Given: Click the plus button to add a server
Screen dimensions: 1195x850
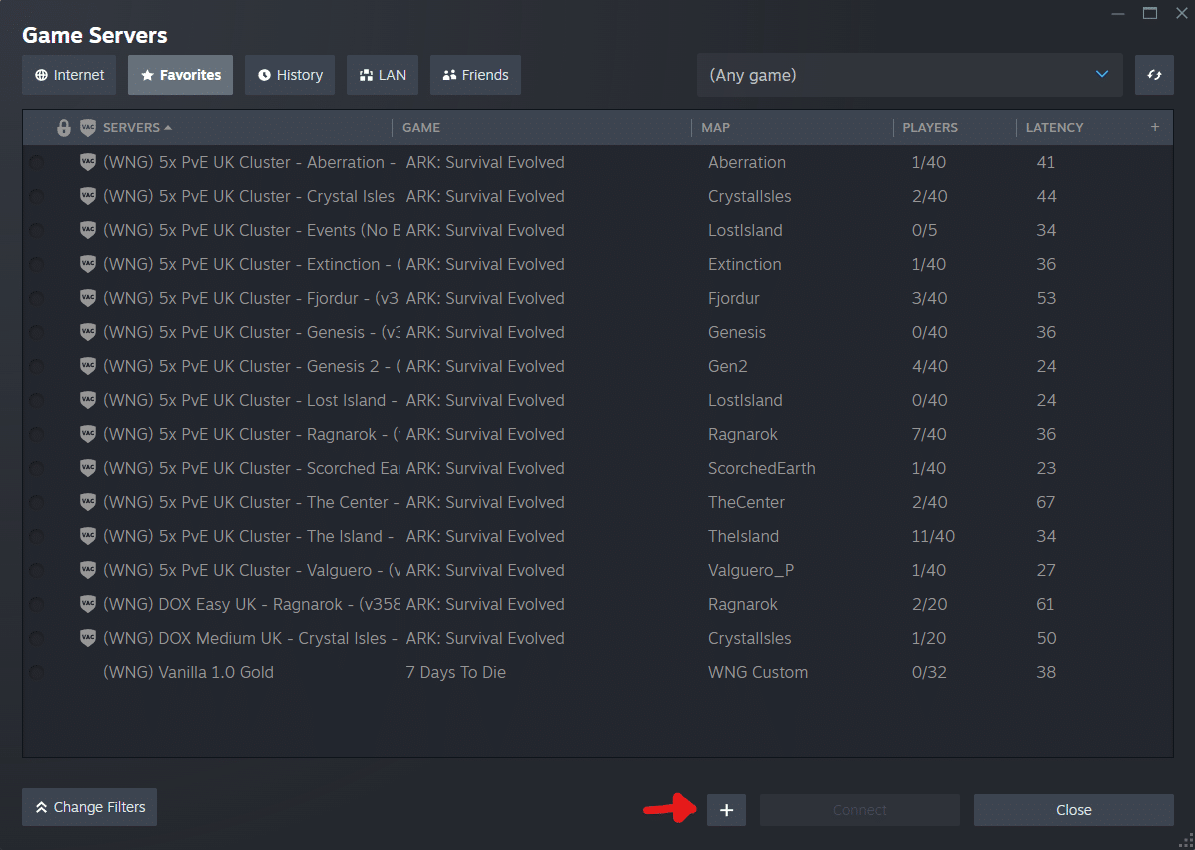Looking at the screenshot, I should pyautogui.click(x=726, y=810).
